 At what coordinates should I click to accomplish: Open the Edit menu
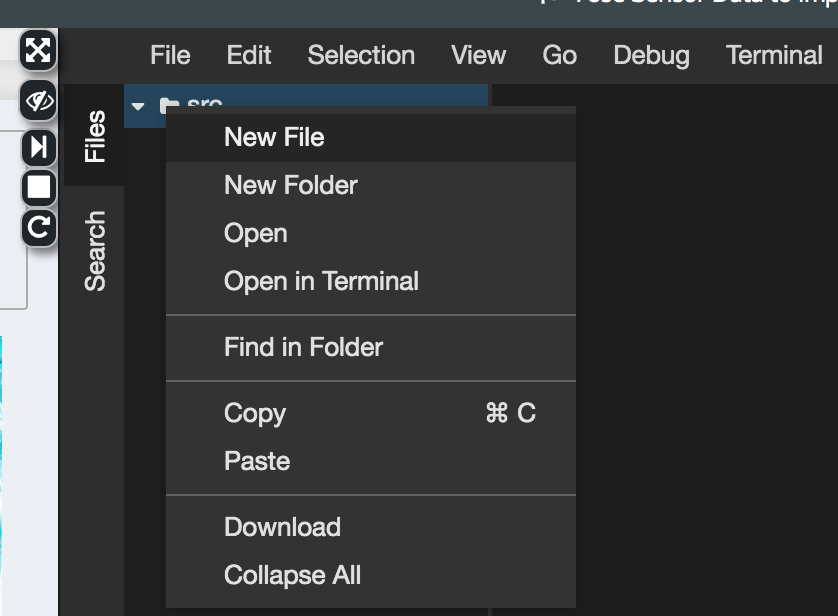click(248, 55)
